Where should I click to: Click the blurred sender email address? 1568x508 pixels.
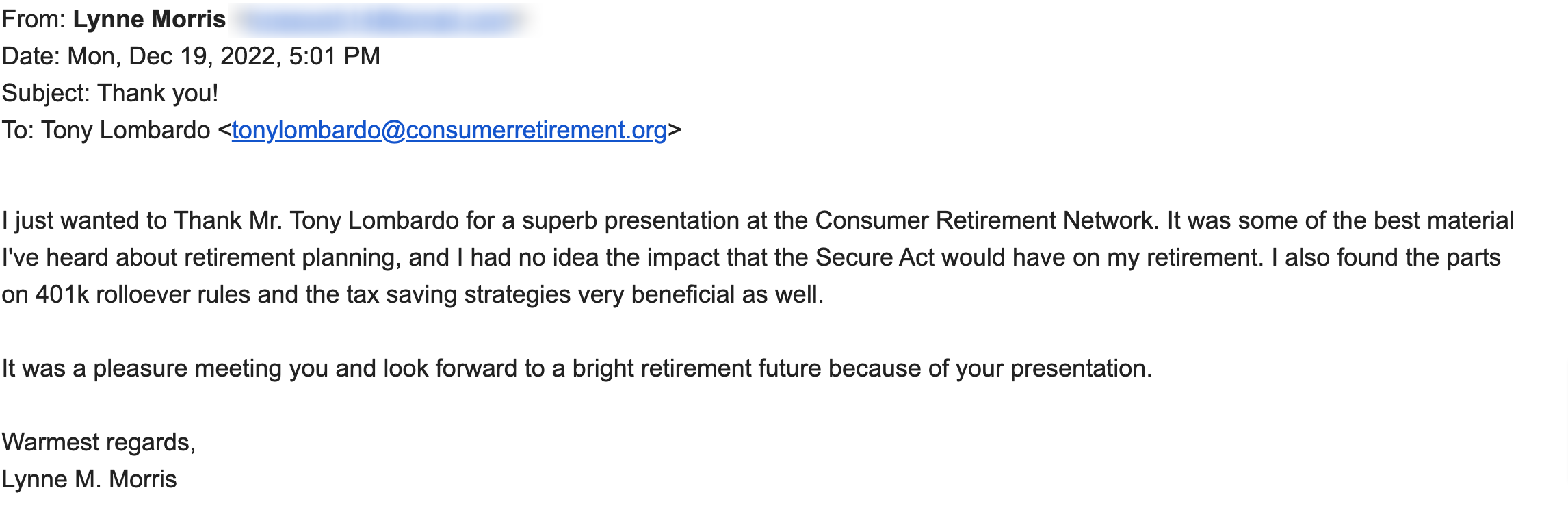(x=383, y=21)
